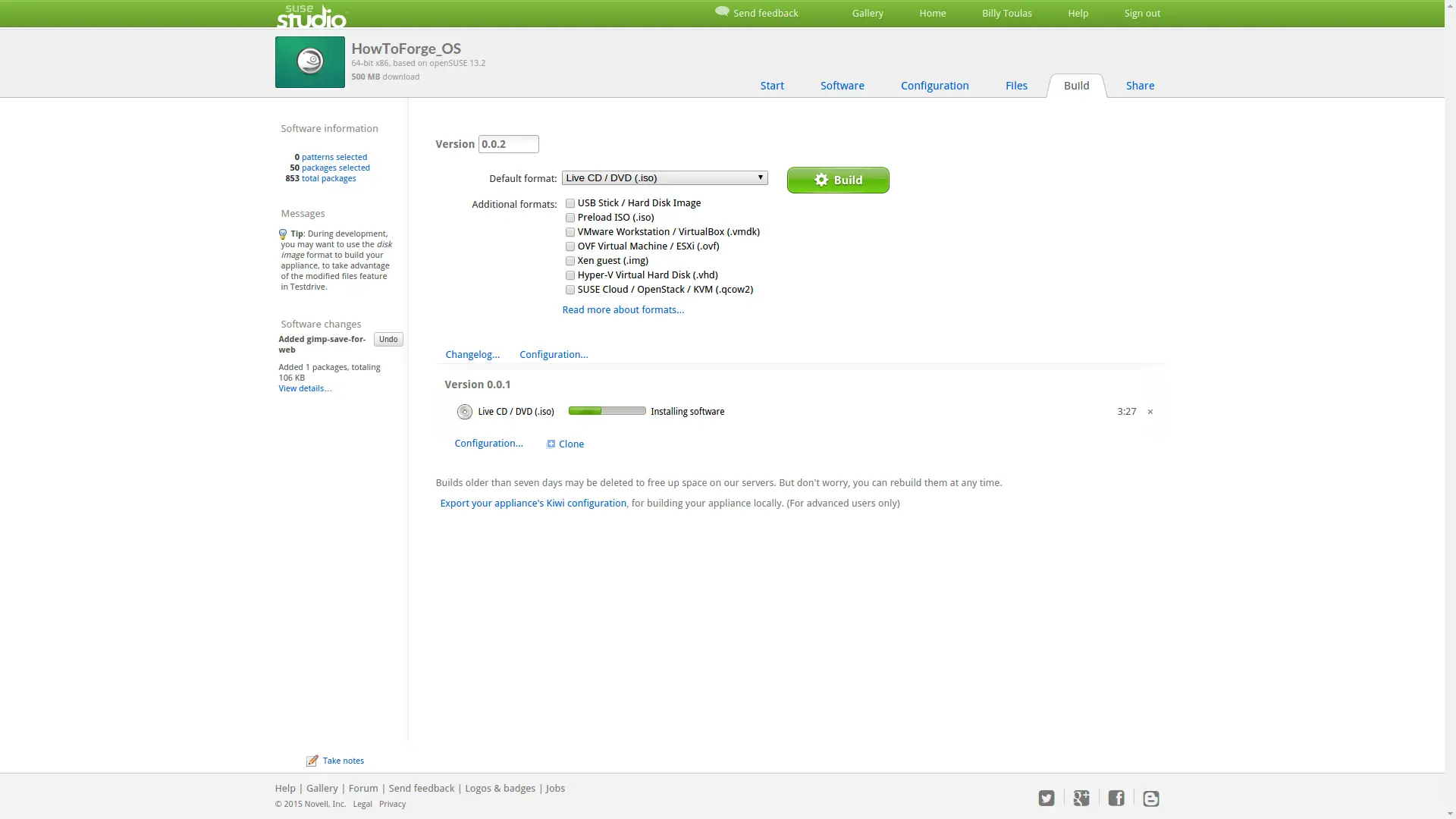Click the Clone link
The height and width of the screenshot is (819, 1456).
point(571,444)
